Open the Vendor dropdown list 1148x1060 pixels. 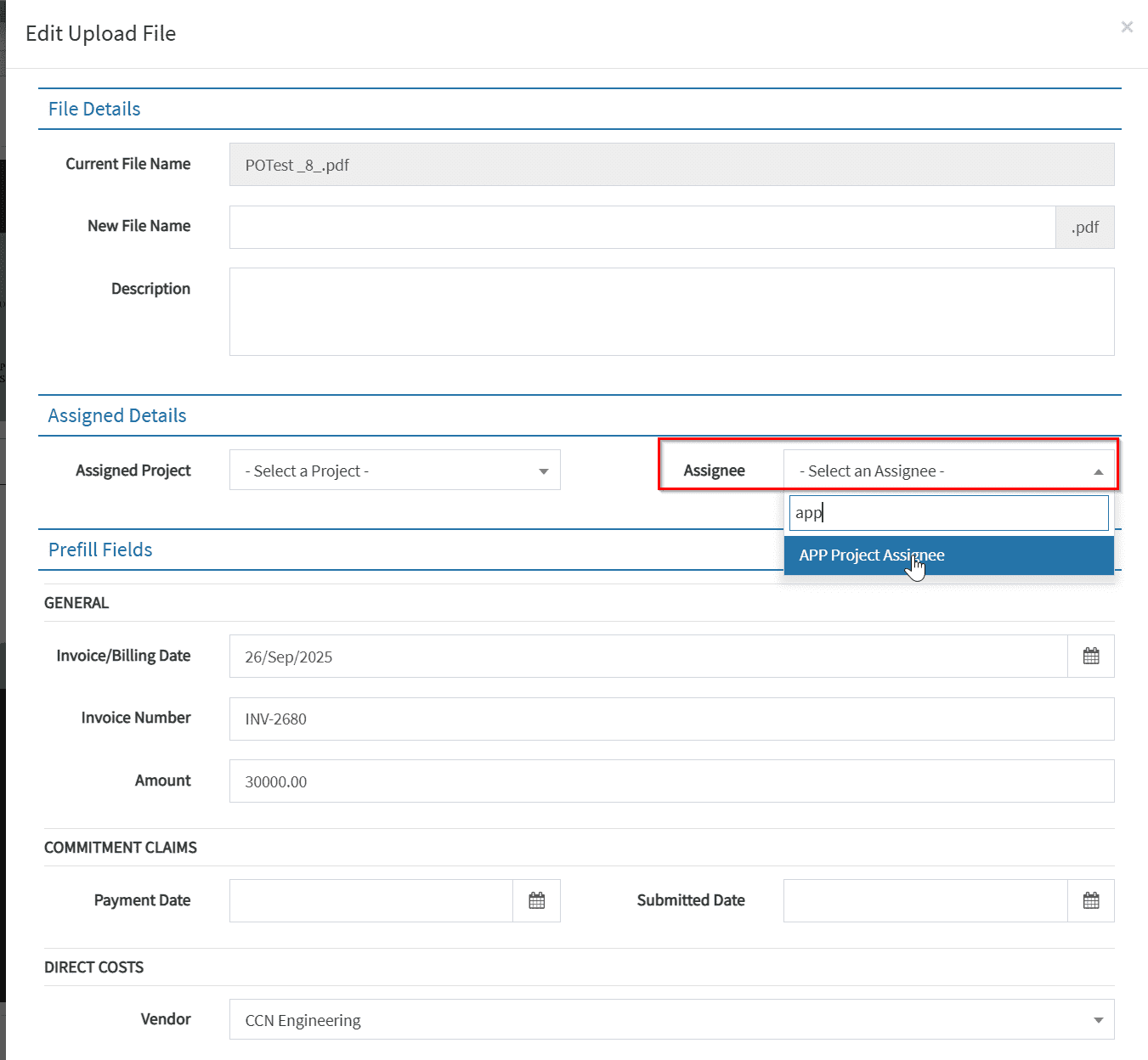pos(671,1020)
